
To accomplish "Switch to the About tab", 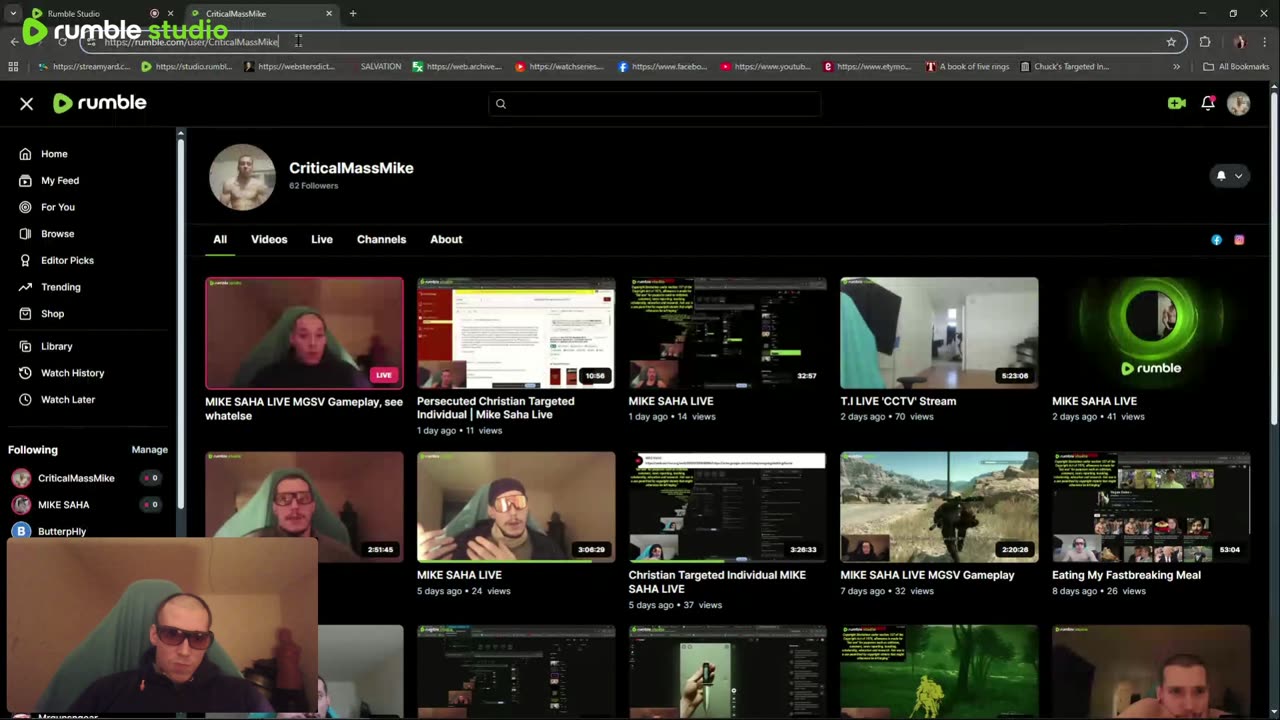I will [446, 240].
